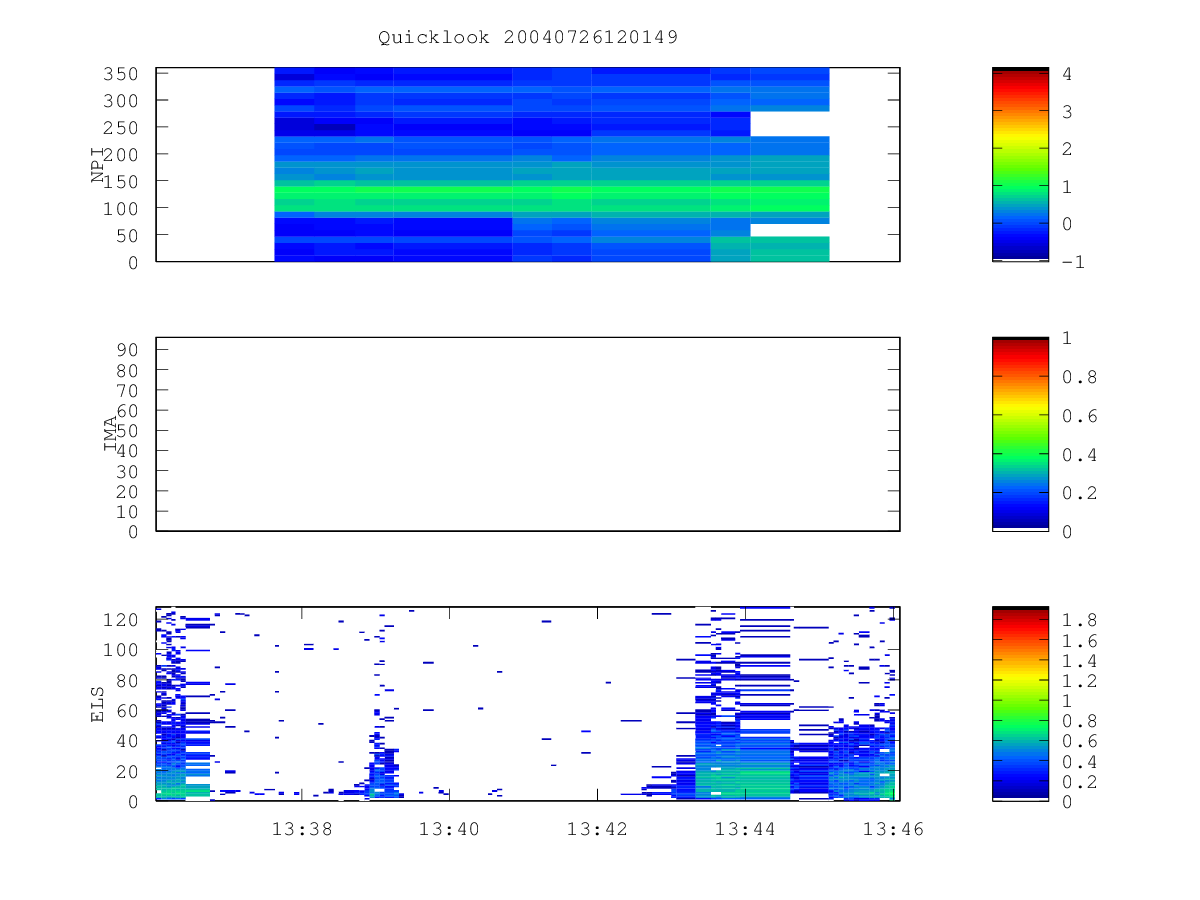Screen dimensions: 1200x900
Task: Click the plot title "Quicklook 20040726120149"
Action: pyautogui.click(x=528, y=38)
